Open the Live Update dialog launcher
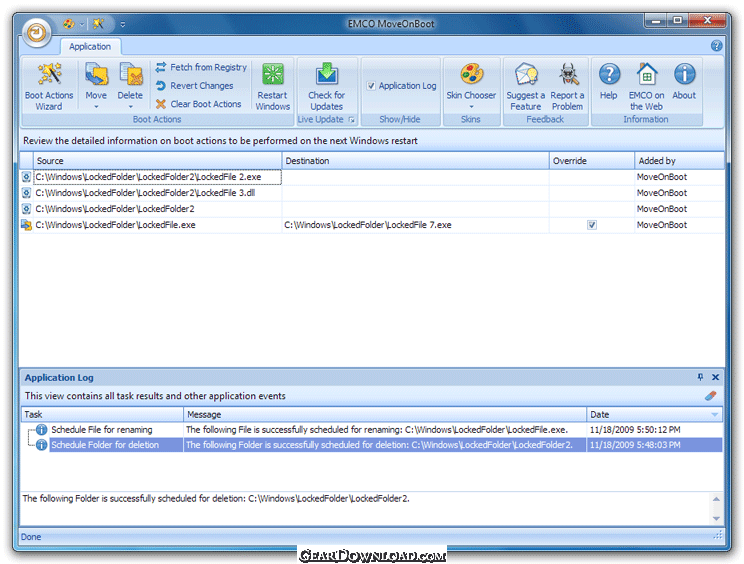The width and height of the screenshot is (744, 564). click(352, 120)
